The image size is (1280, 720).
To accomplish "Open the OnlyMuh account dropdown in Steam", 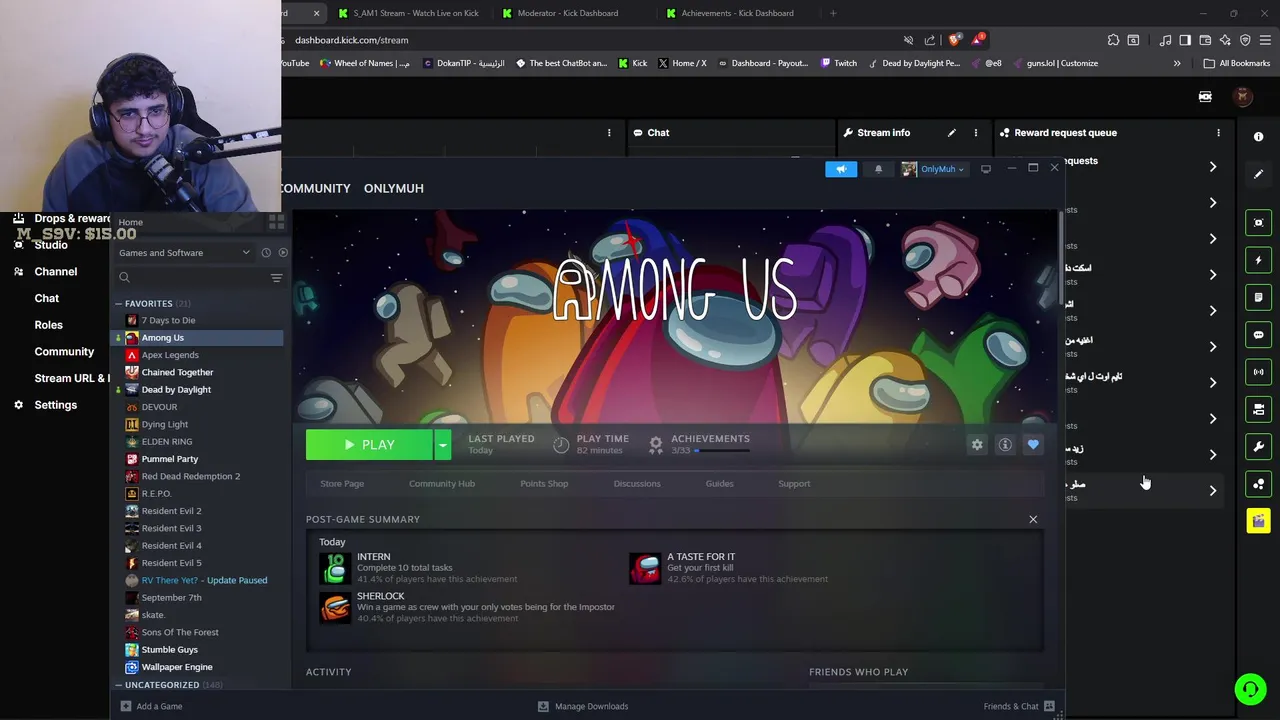I will pos(935,169).
